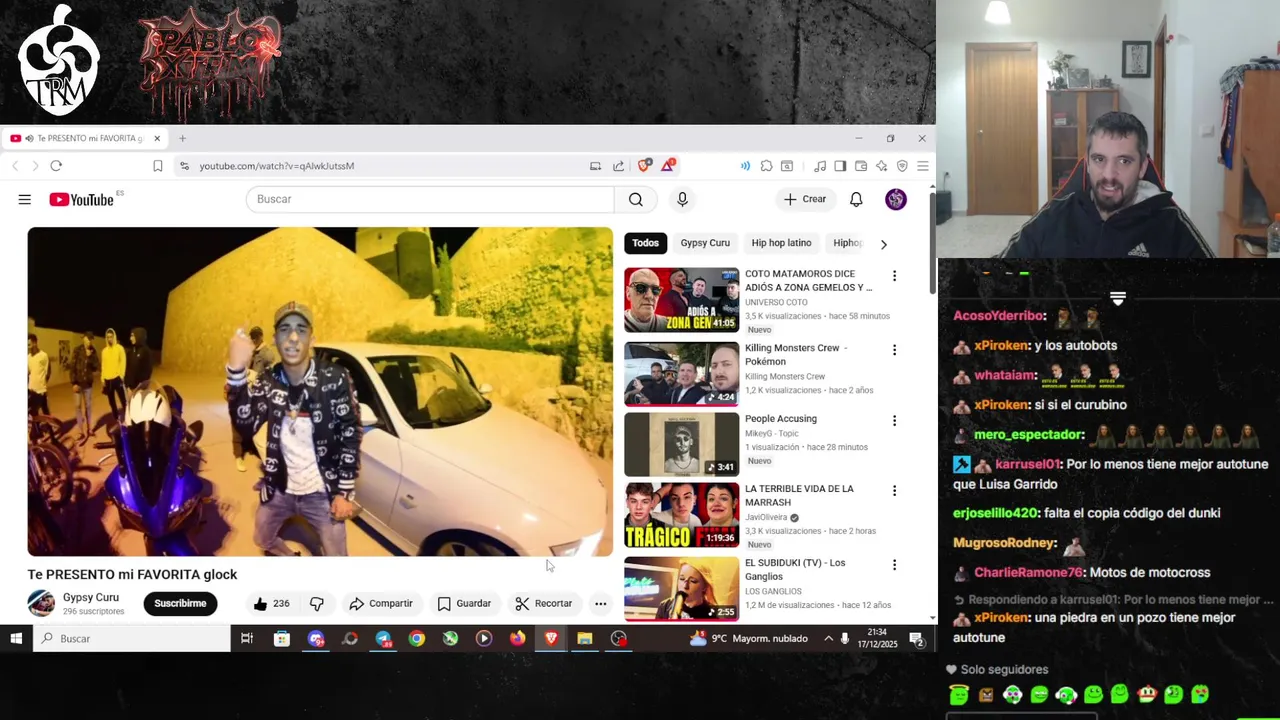The image size is (1280, 720).
Task: Open the Gypsy Curu channel avatar
Action: tap(41, 603)
